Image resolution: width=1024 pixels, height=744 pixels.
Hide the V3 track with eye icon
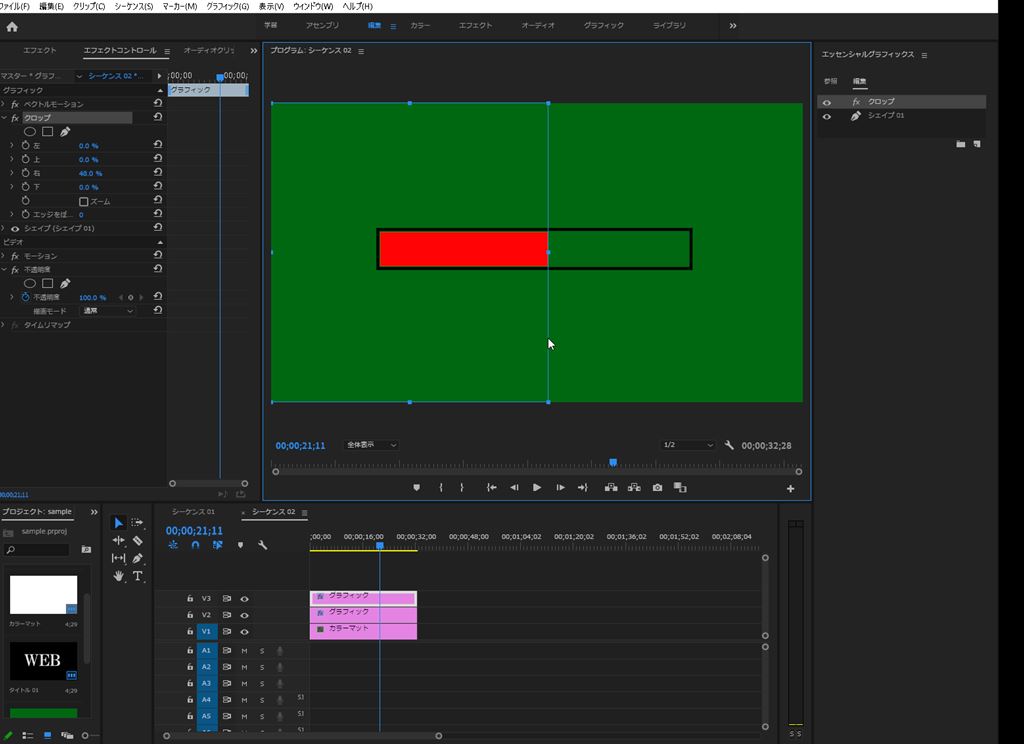click(x=244, y=599)
